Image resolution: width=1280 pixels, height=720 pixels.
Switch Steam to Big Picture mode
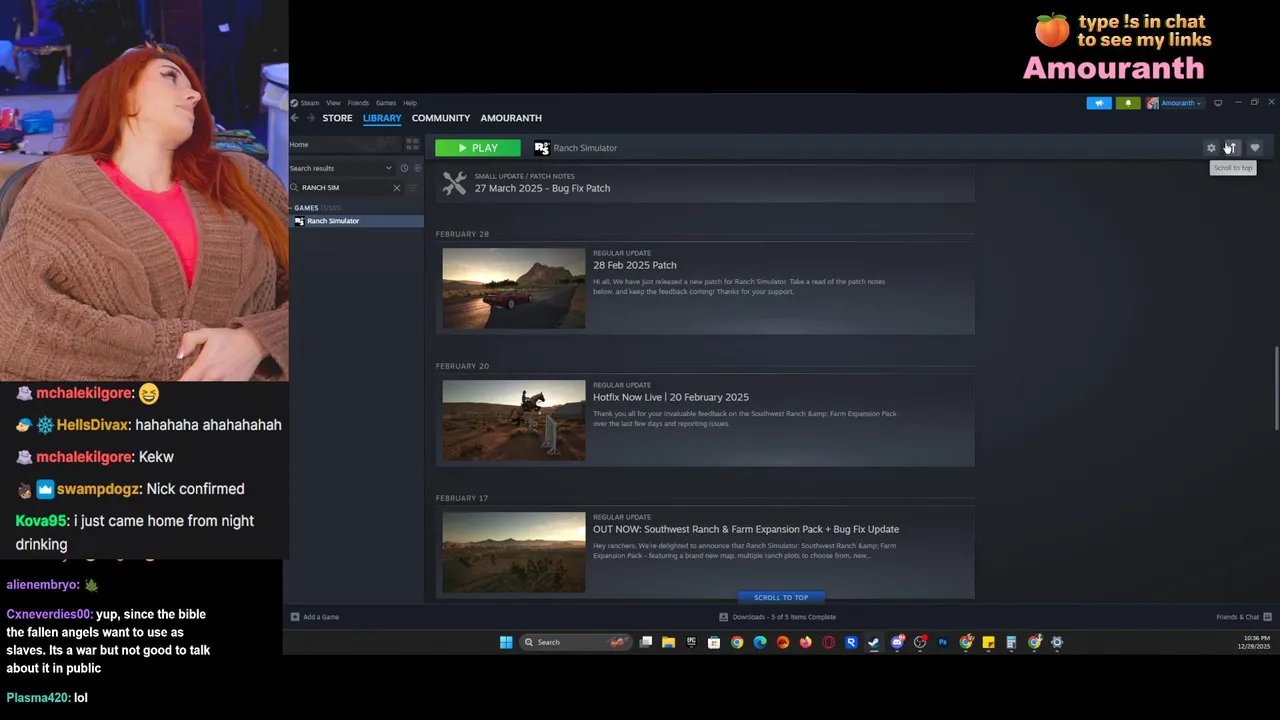[x=1218, y=103]
